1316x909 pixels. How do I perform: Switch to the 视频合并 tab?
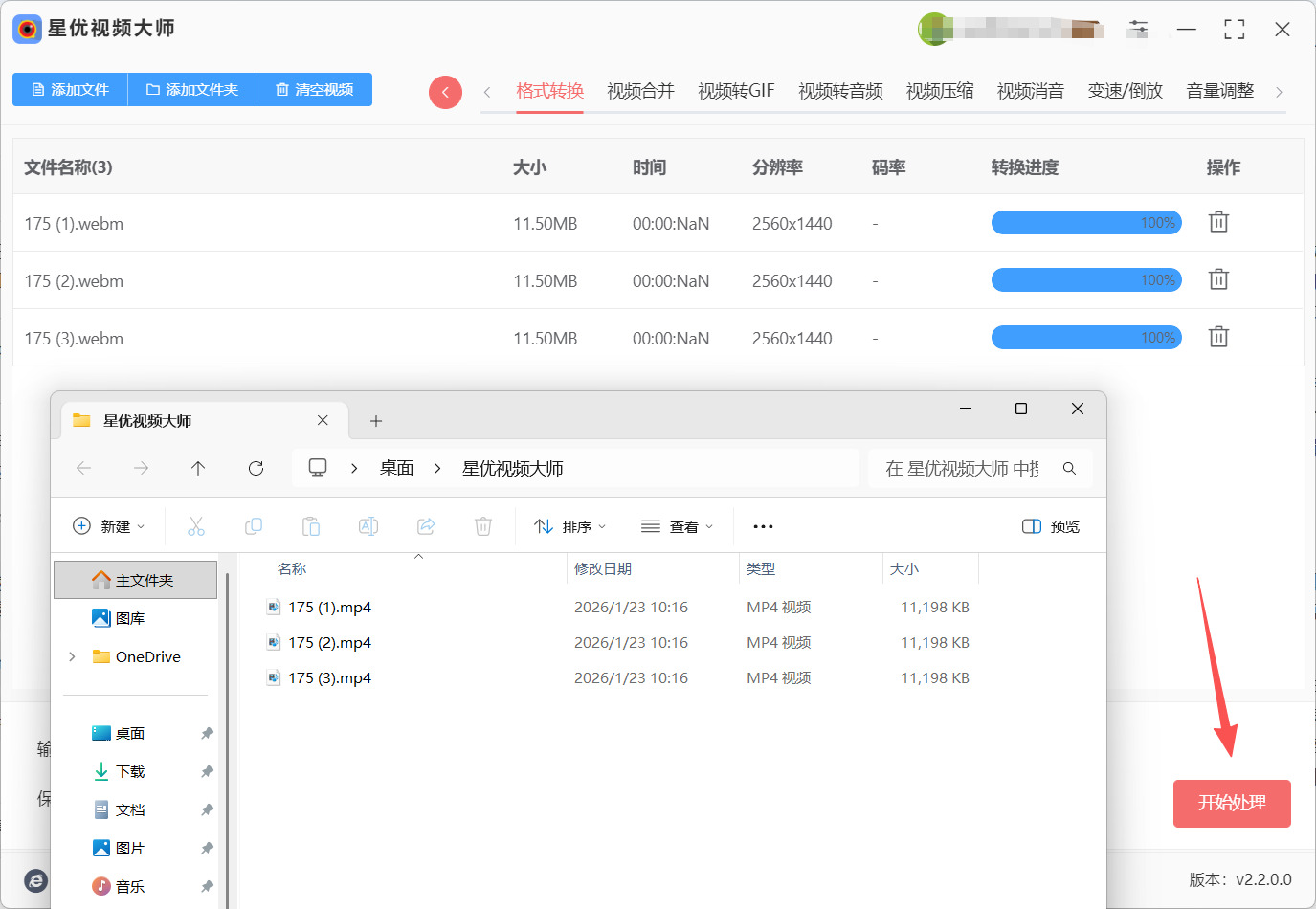coord(640,91)
